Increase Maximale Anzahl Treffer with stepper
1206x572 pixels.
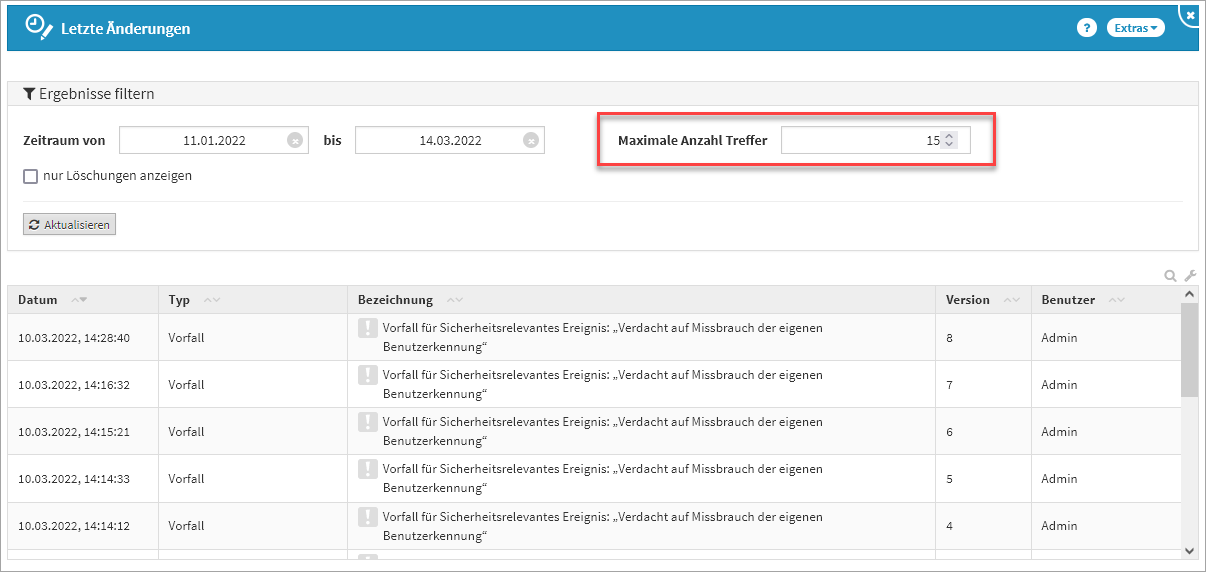point(949,137)
